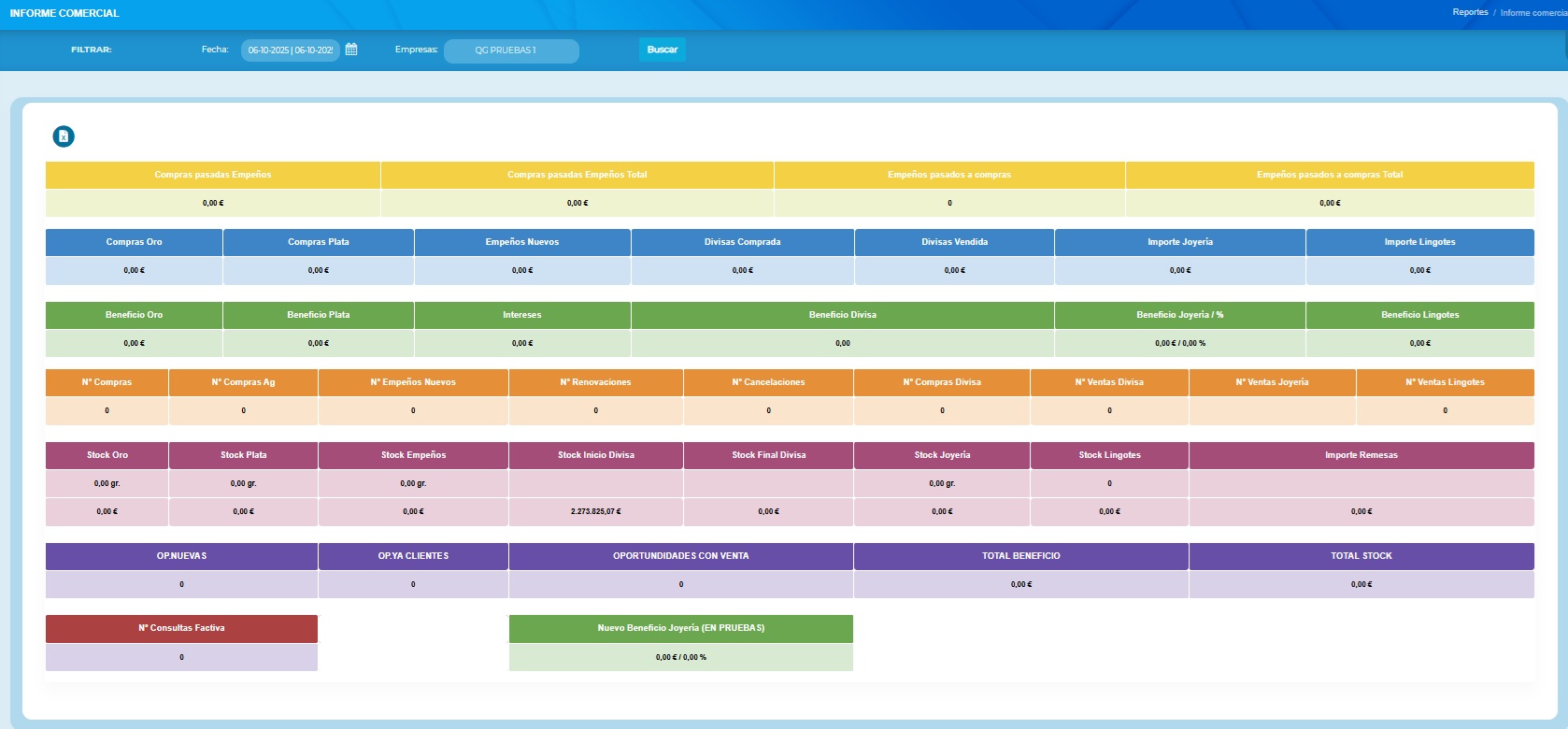Viewport: 1568px width, 729px height.
Task: Click the Nº Renovaciones orange header
Action: coord(595,382)
